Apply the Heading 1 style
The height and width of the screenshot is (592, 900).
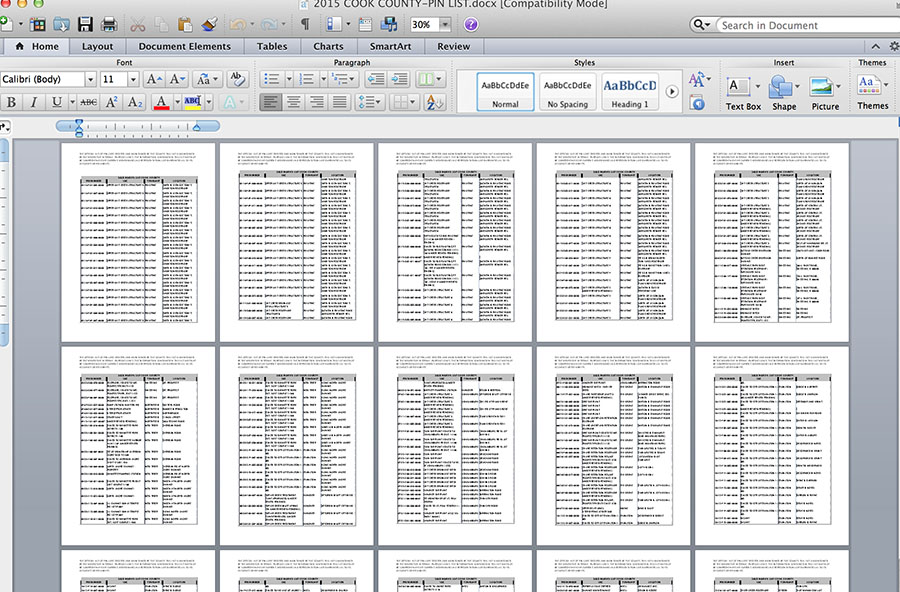tap(630, 91)
